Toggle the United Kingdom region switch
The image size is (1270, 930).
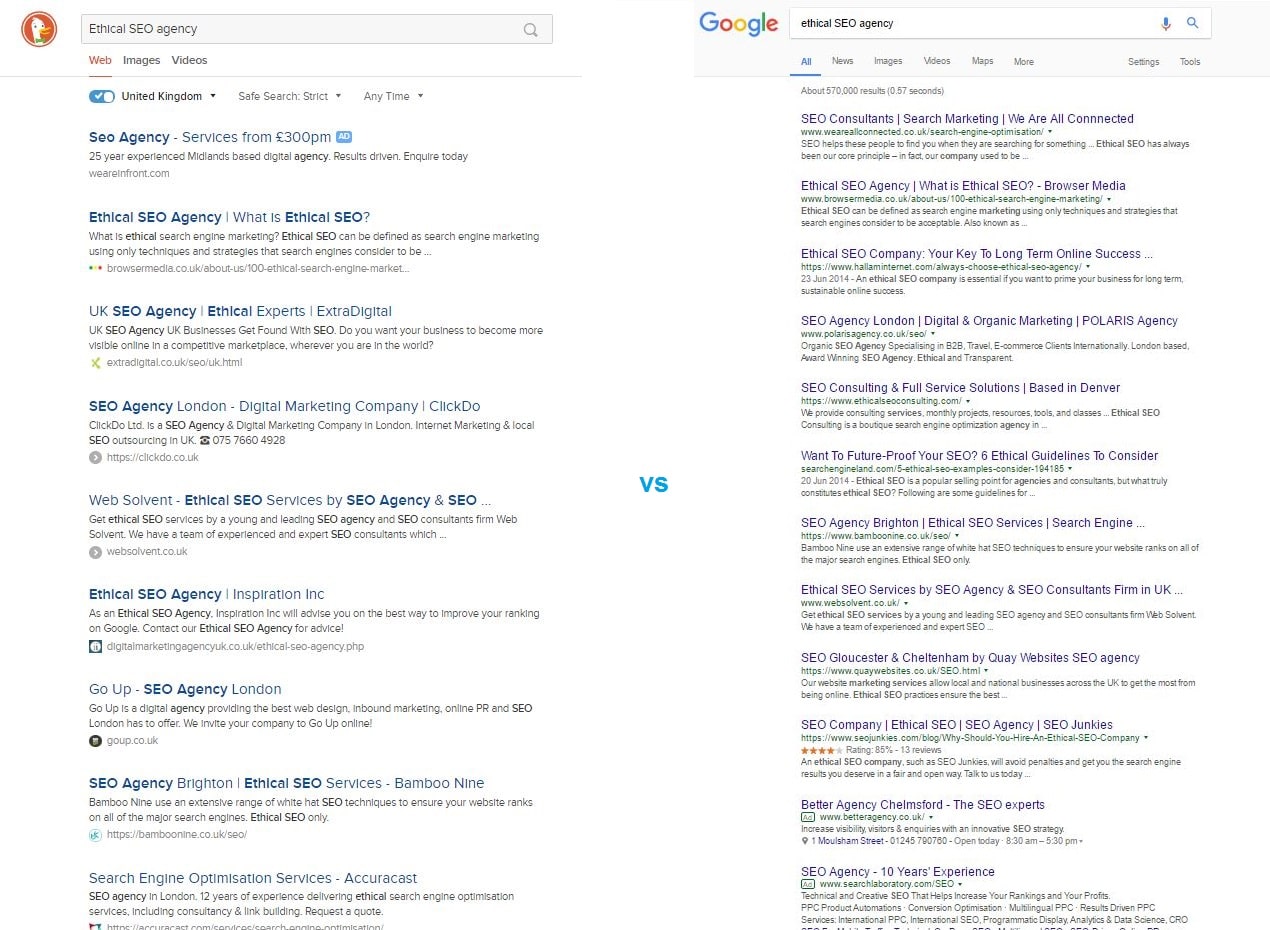tap(102, 96)
